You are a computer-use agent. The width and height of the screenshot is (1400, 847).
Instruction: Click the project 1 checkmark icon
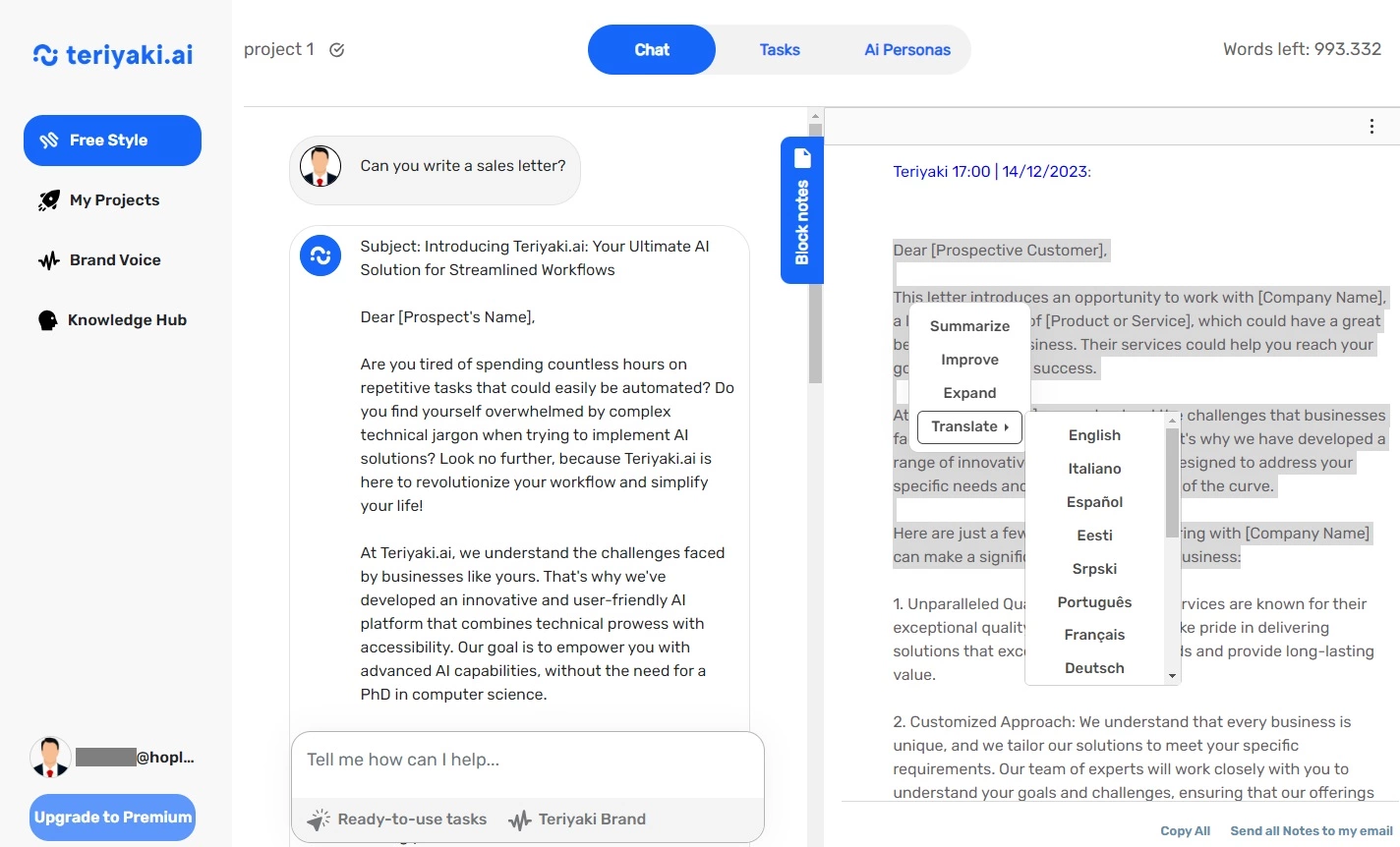[336, 50]
